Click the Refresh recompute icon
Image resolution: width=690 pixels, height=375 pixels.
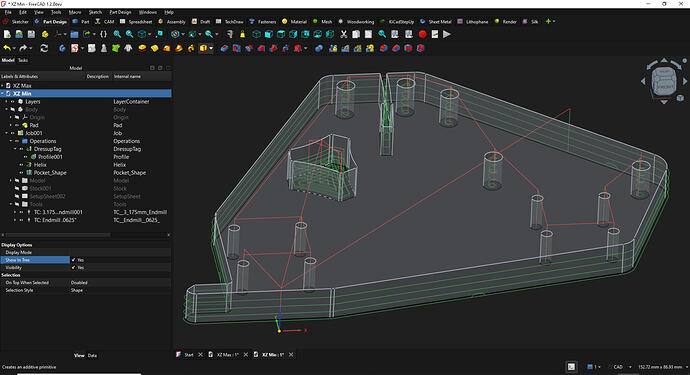44,48
